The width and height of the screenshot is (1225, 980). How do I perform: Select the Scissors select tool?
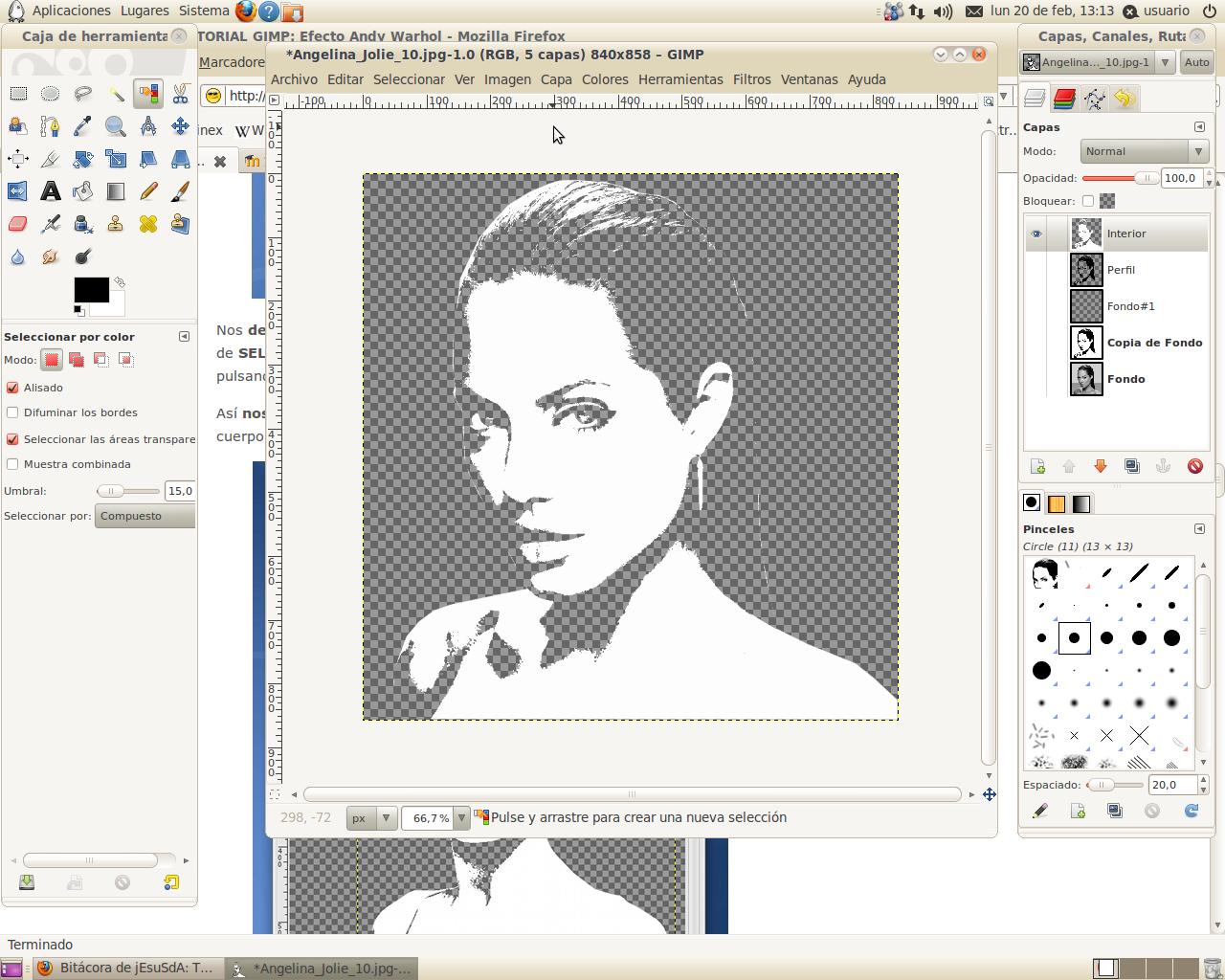coord(180,93)
